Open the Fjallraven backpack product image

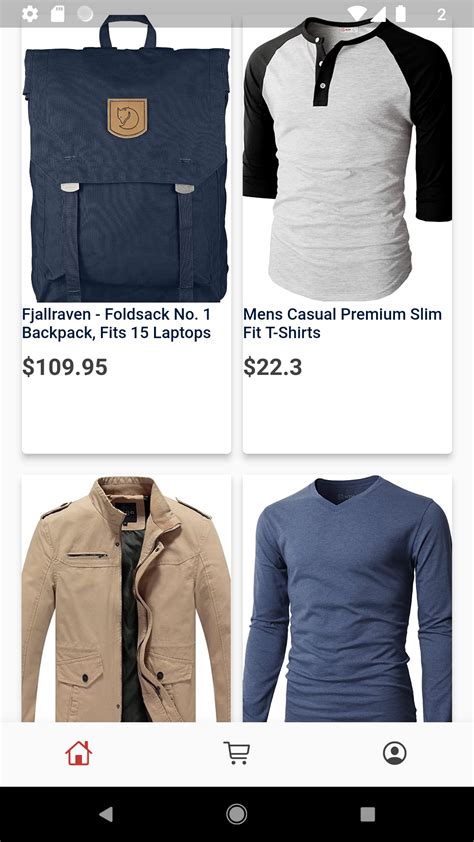[x=127, y=158]
